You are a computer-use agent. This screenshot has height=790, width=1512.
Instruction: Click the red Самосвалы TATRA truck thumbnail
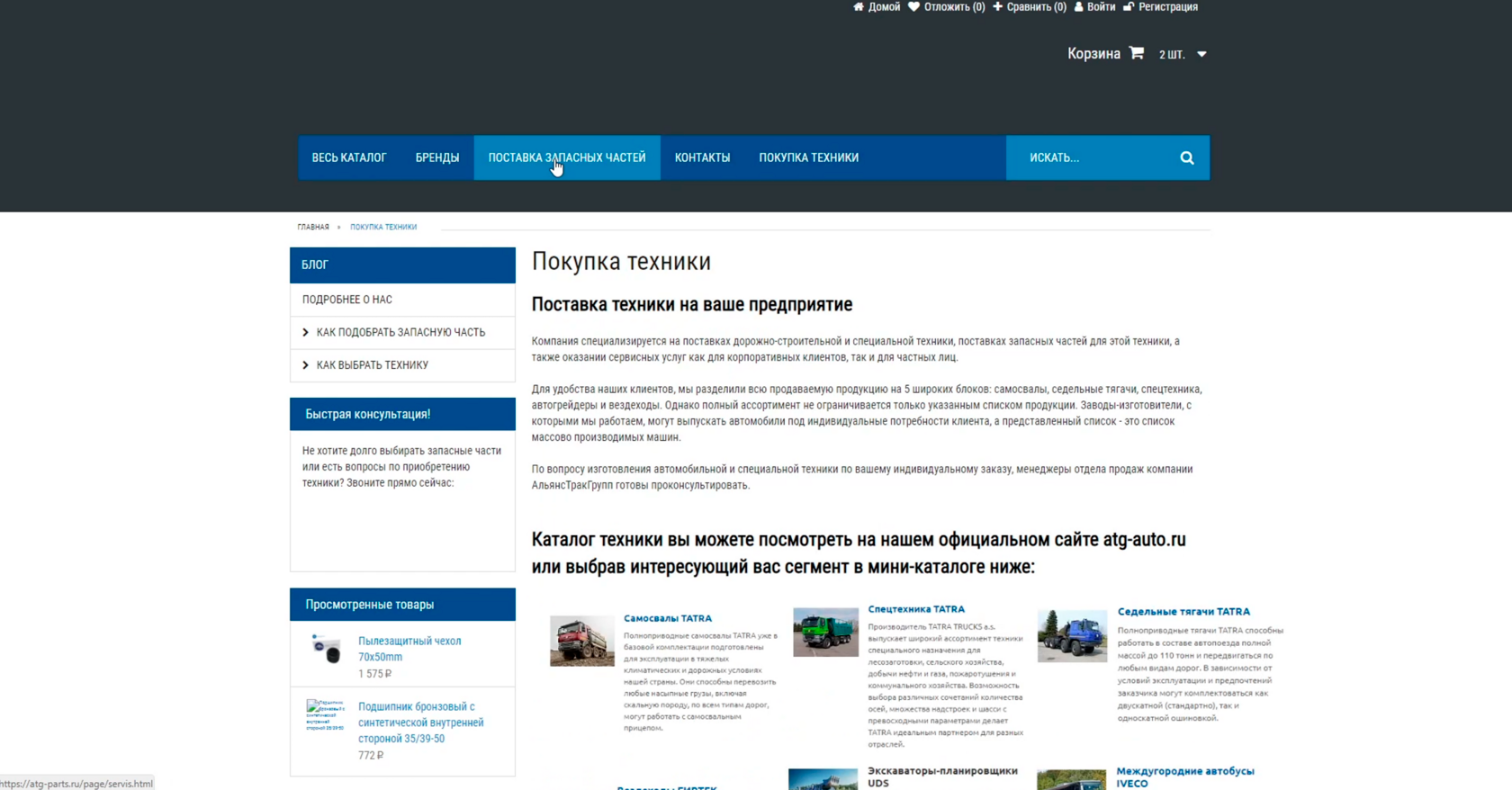[582, 641]
